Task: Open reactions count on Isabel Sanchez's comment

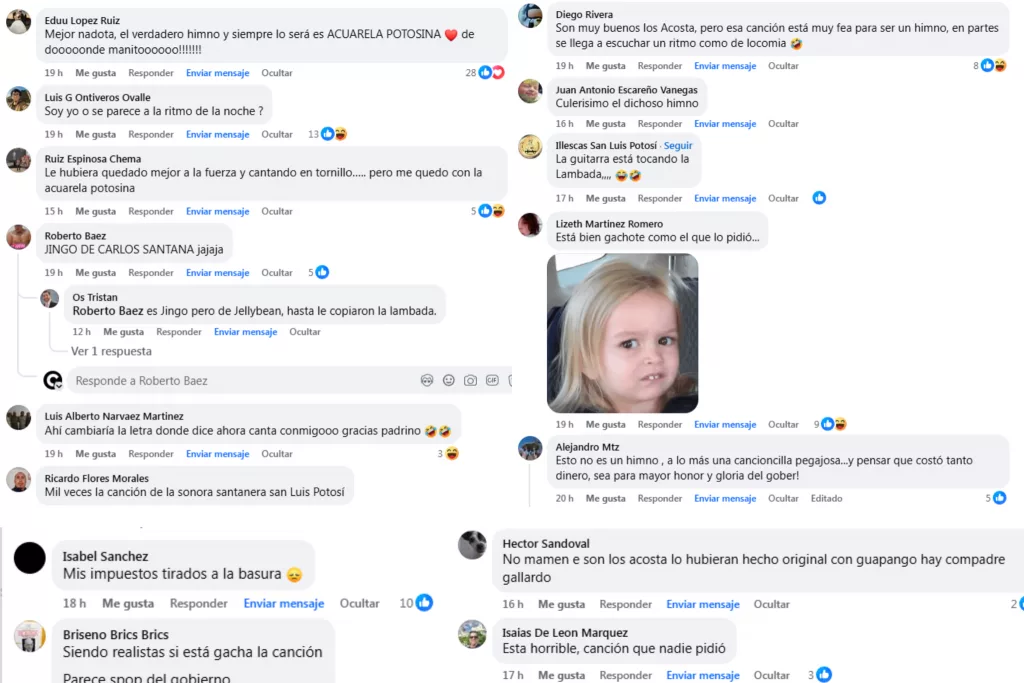Action: coord(416,603)
